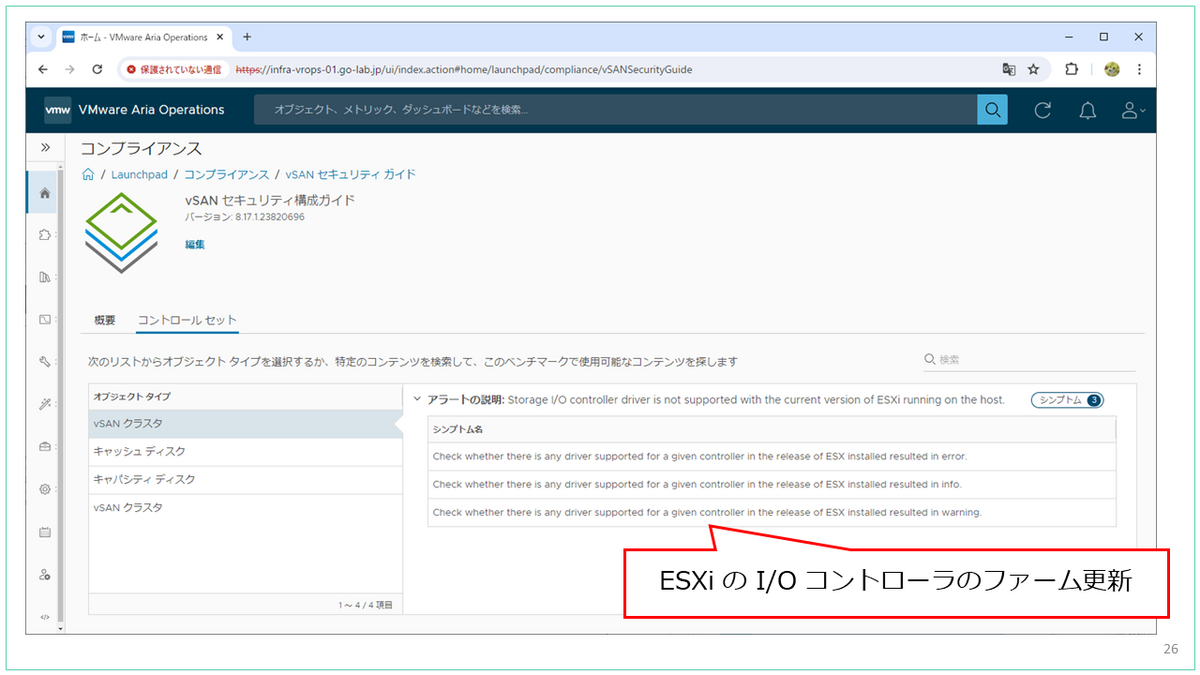Click the refresh icon in Aria header
The width and height of the screenshot is (1200, 675).
pyautogui.click(x=1043, y=110)
